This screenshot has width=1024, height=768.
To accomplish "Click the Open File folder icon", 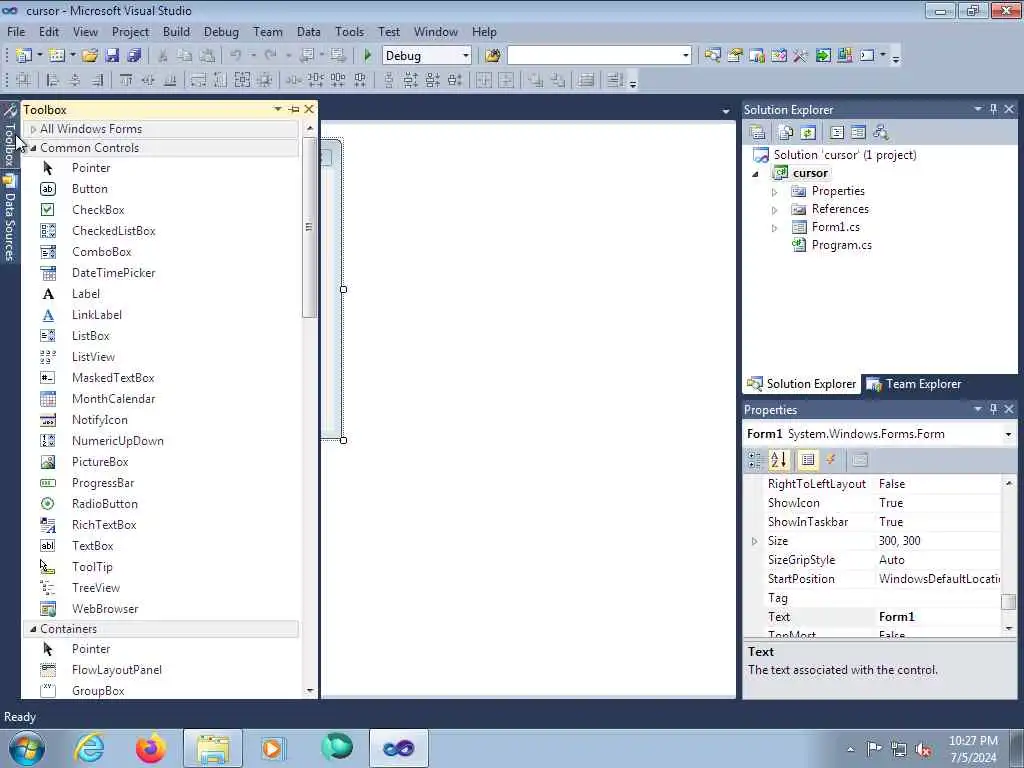I will tap(89, 56).
